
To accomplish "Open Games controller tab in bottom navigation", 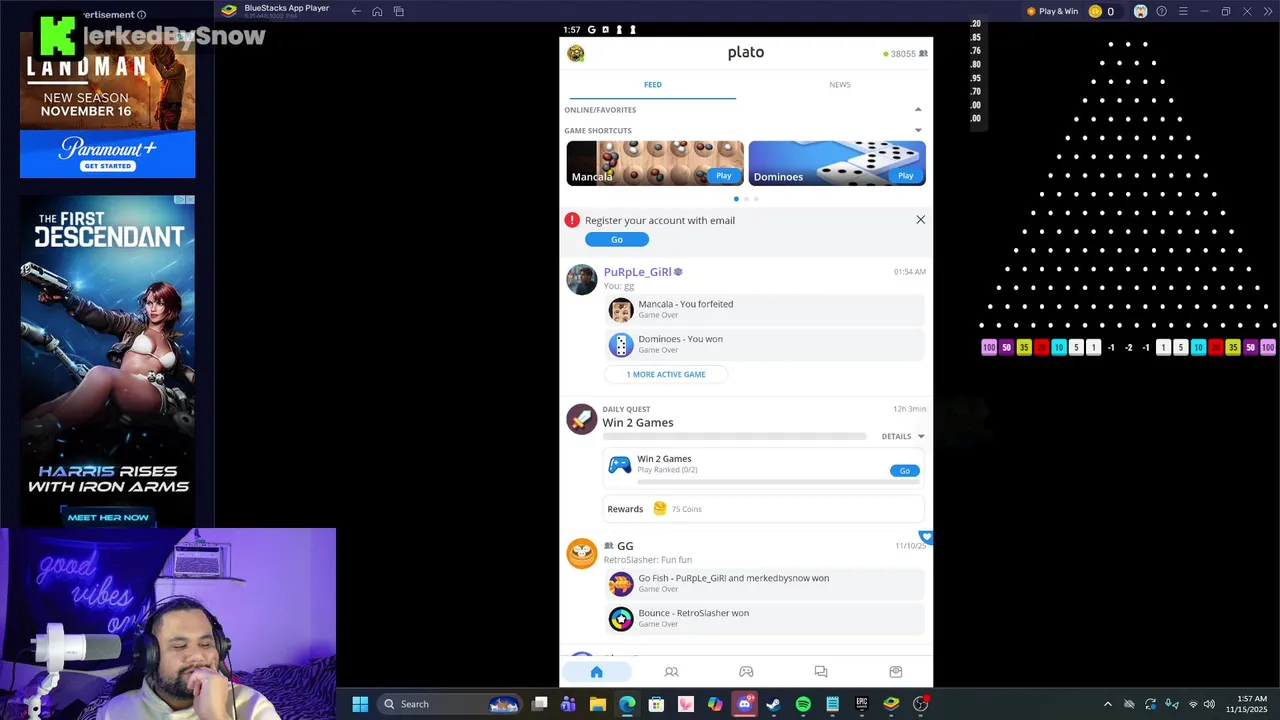I will 746,672.
